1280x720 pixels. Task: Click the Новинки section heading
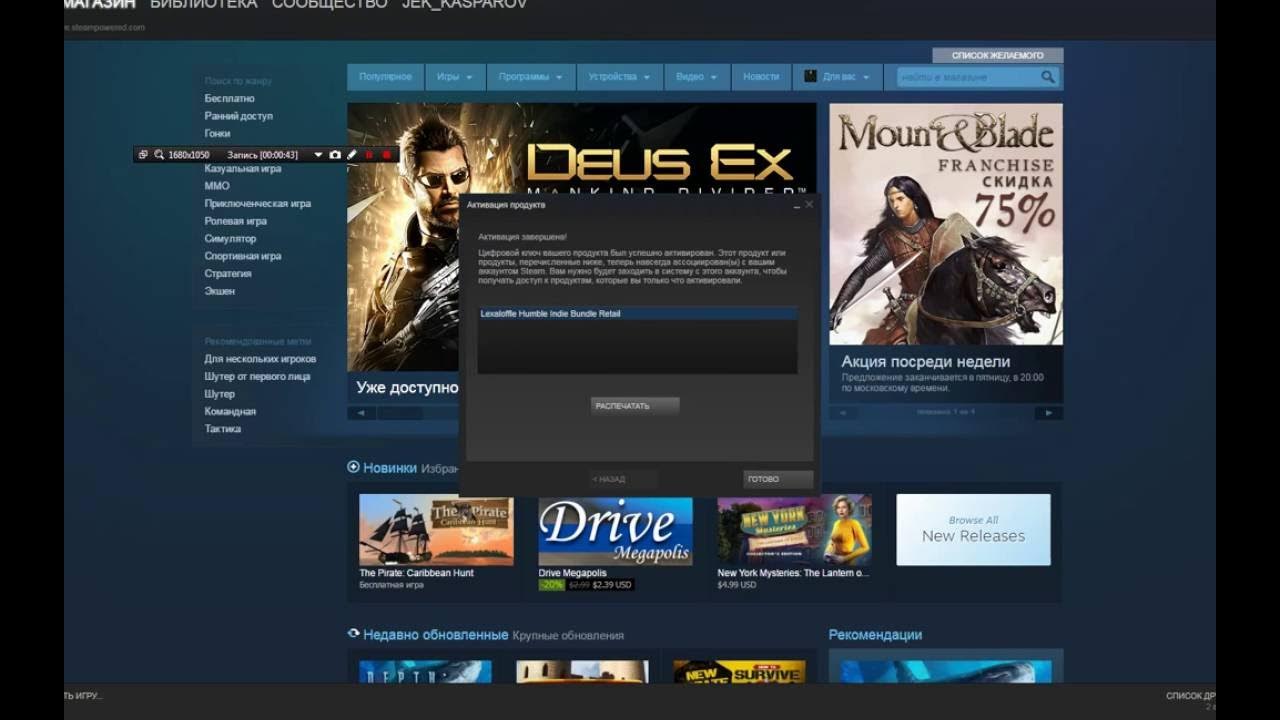(390, 468)
